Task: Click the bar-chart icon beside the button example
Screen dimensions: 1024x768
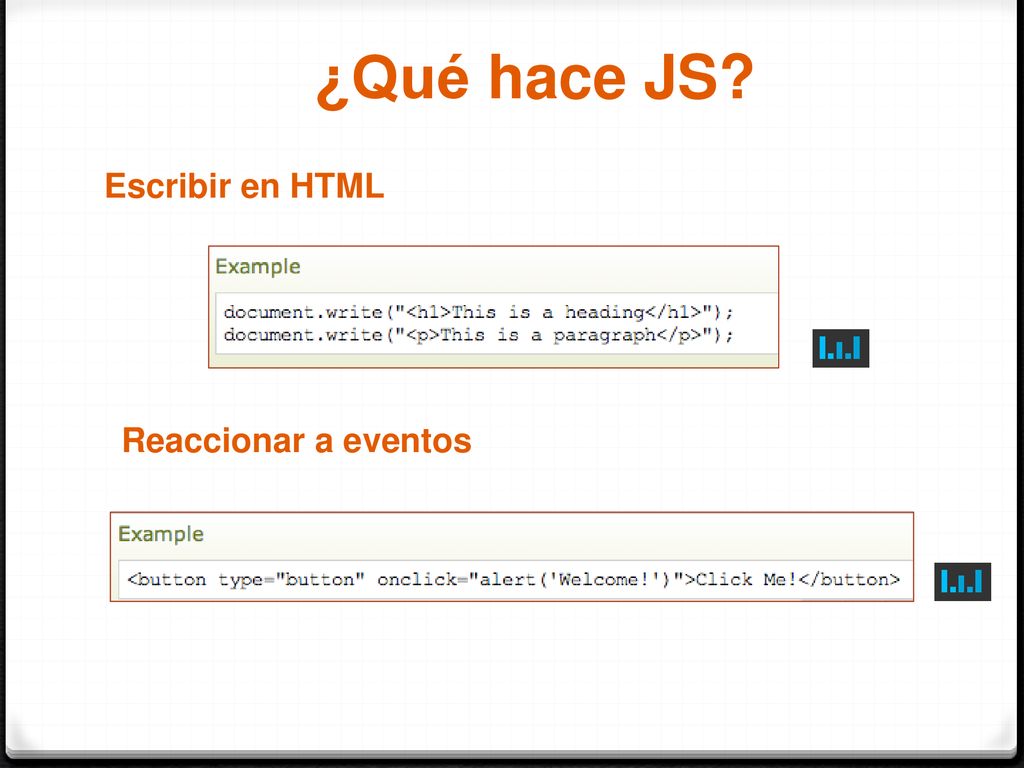Action: pyautogui.click(x=962, y=581)
